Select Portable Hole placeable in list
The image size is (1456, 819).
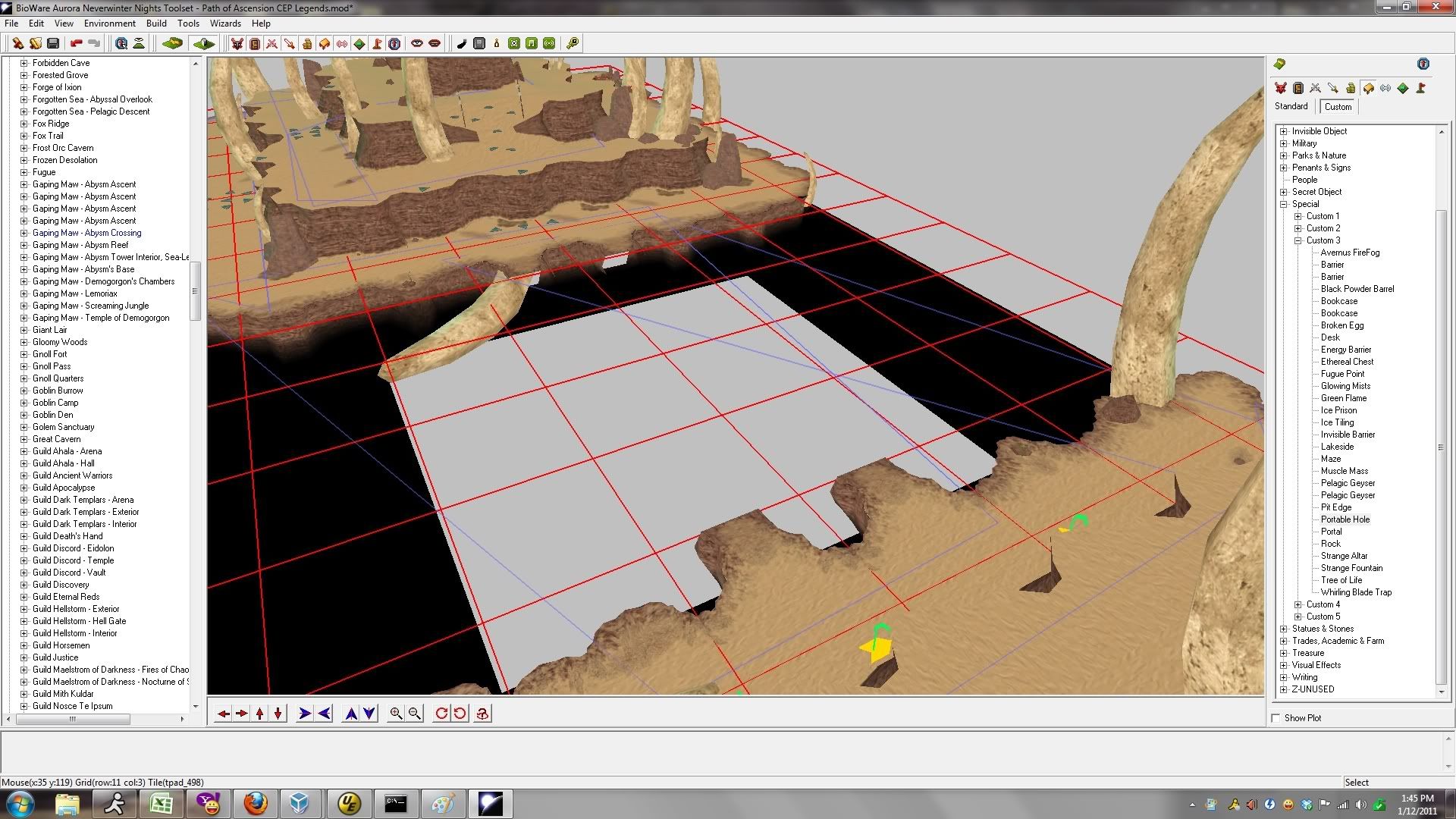[x=1345, y=519]
